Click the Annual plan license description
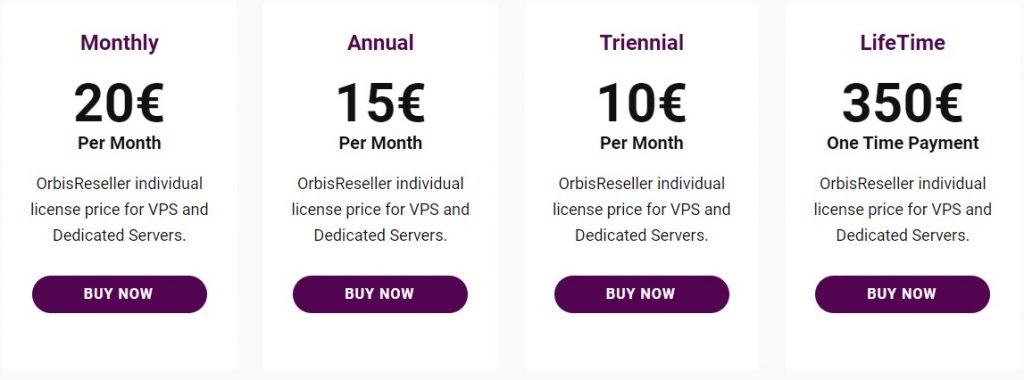 [x=380, y=210]
